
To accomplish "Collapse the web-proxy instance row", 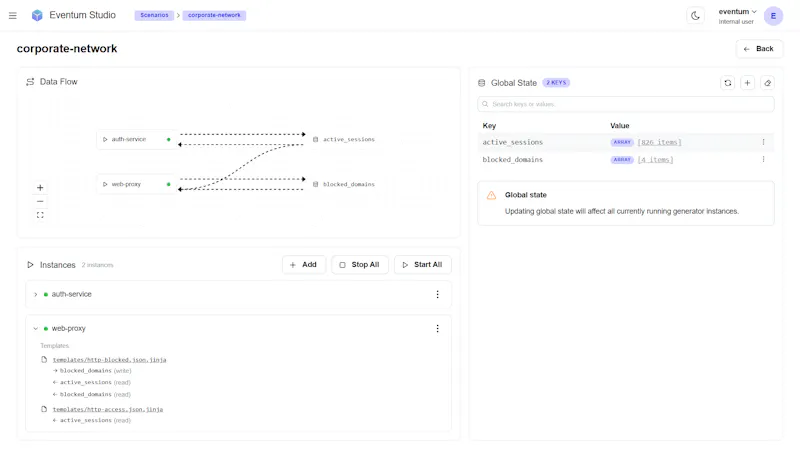I will (35, 329).
